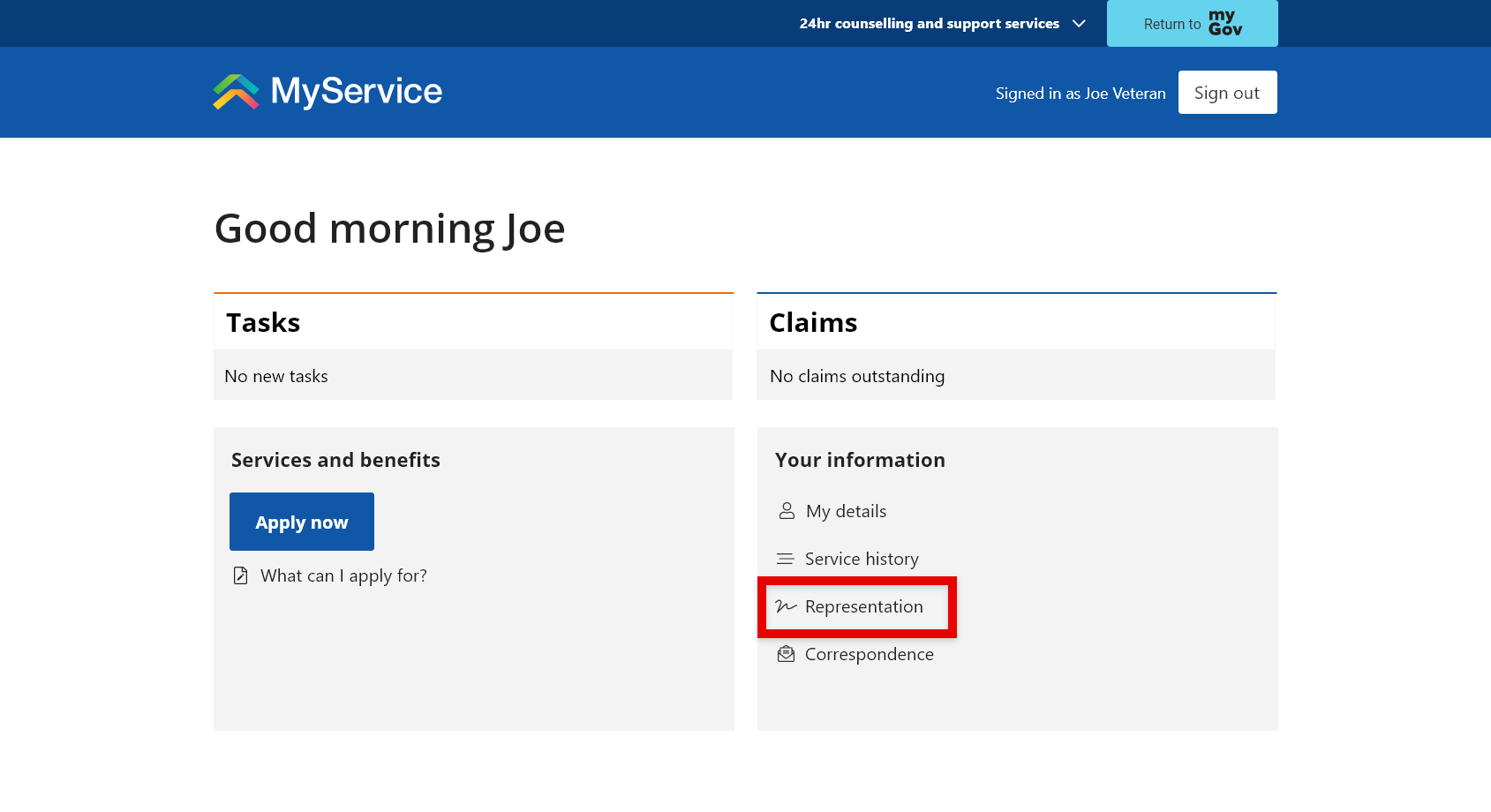
Task: Sign out of MyService
Action: 1226,92
